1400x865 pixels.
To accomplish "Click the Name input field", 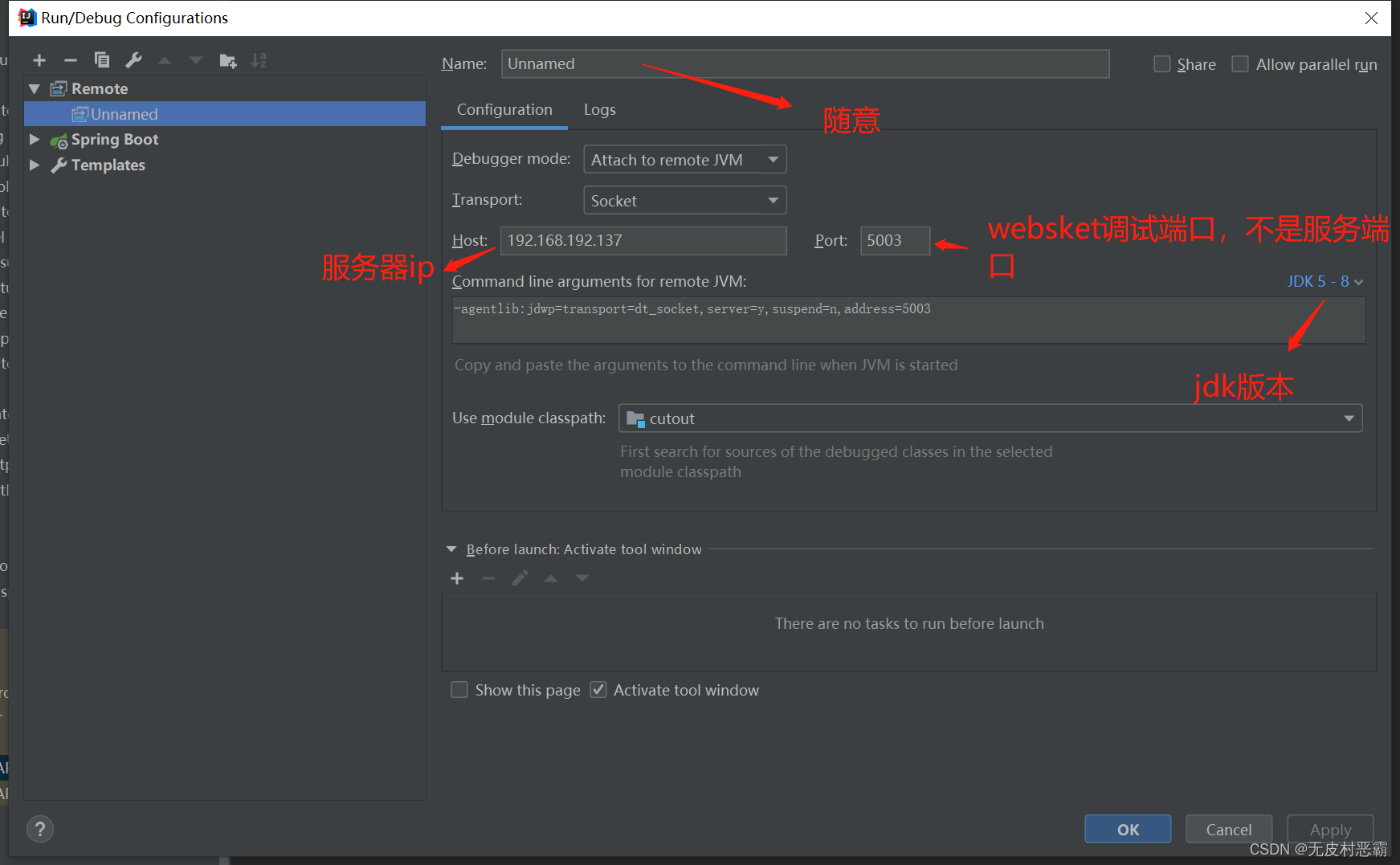I will (806, 63).
